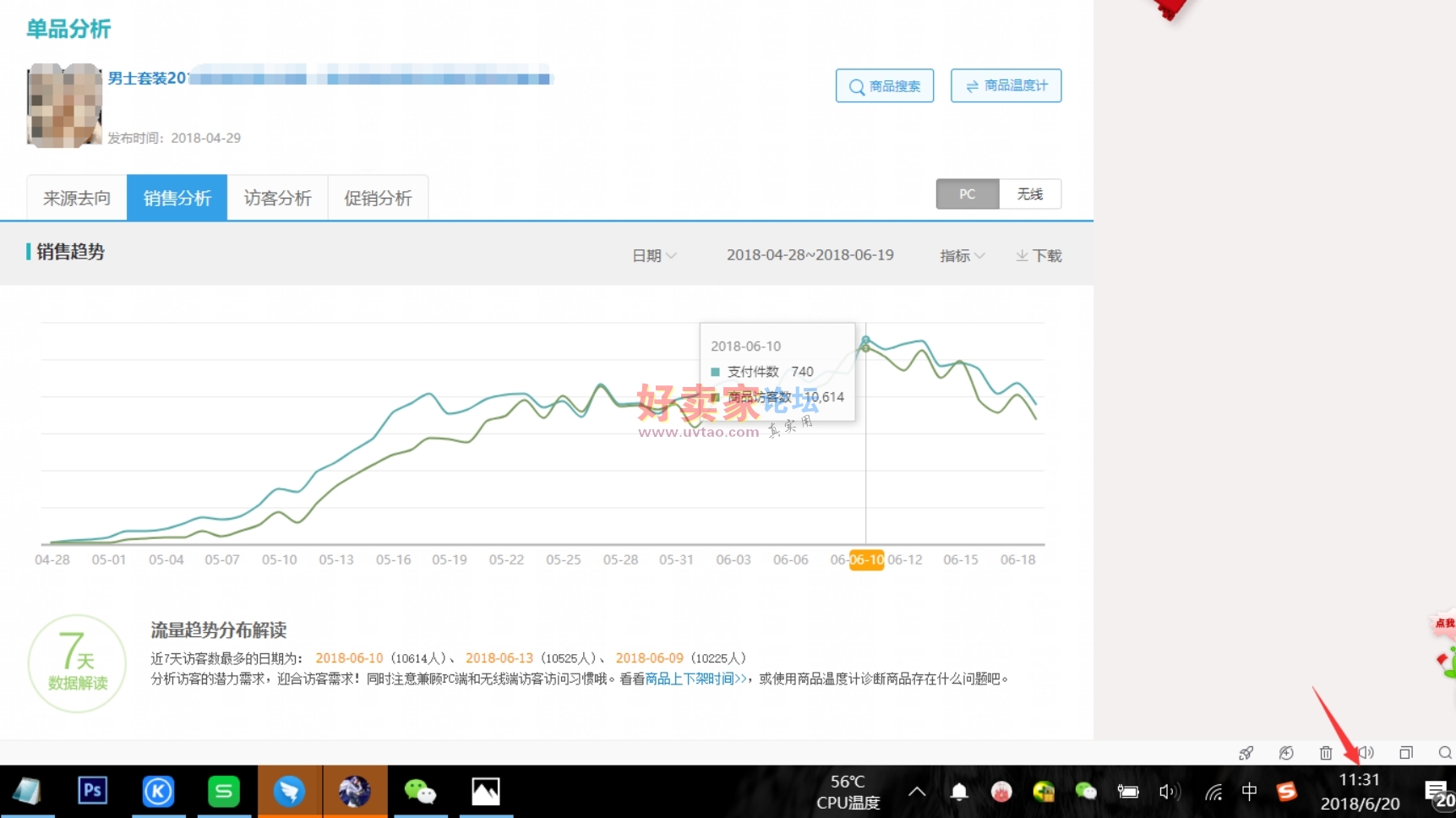Viewport: 1456px width, 818px height.
Task: Open the 商品上下架时间 link
Action: point(695,679)
